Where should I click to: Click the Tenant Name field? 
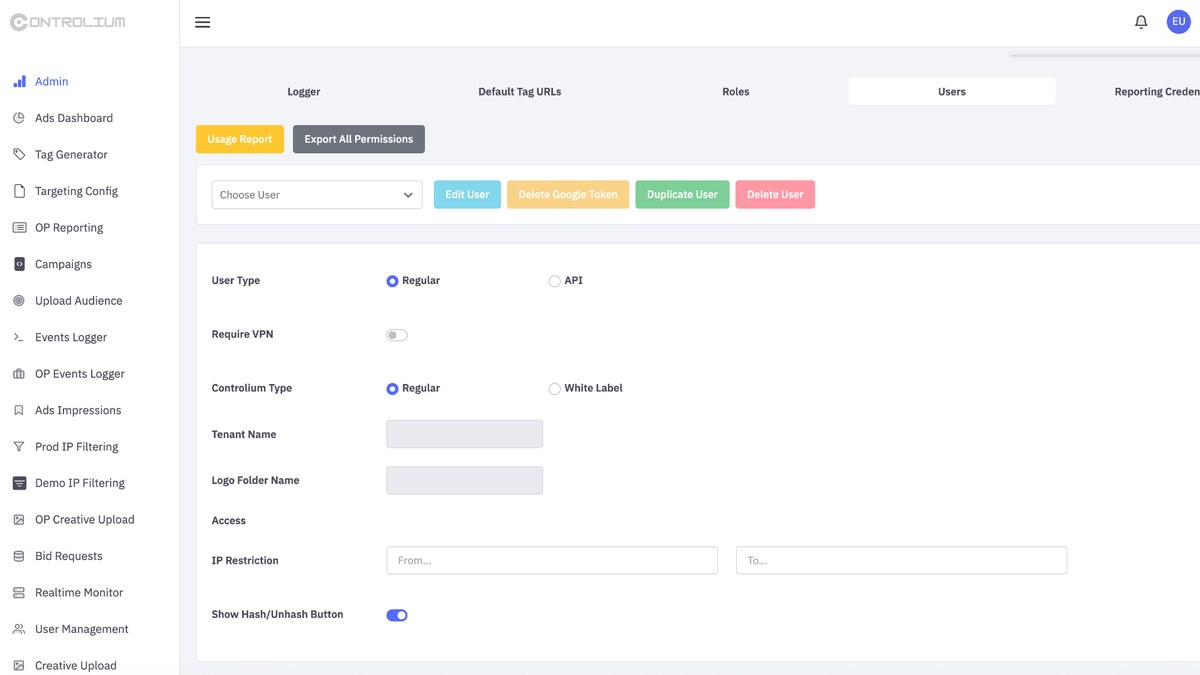464,434
